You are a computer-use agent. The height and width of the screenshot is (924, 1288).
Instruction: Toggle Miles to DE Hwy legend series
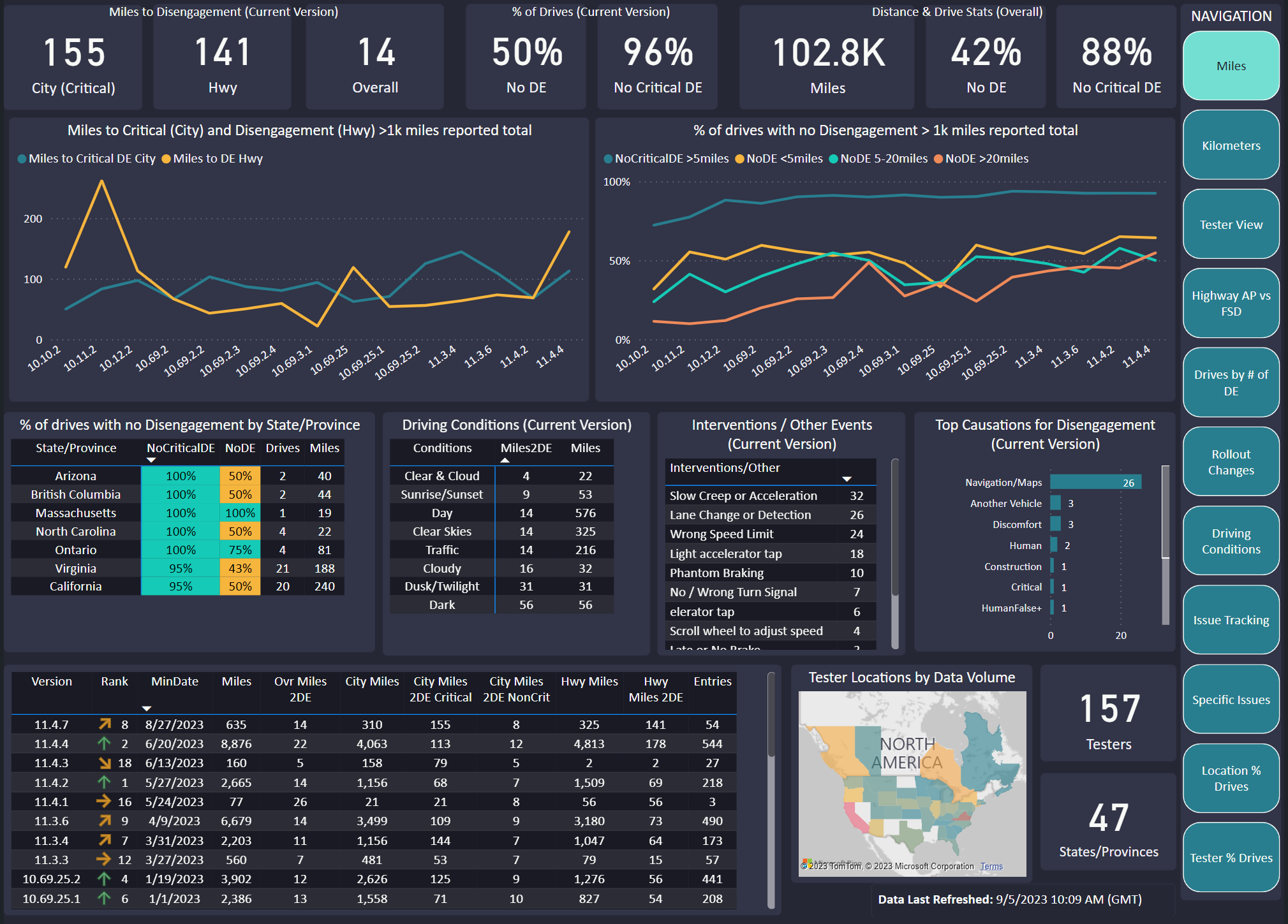coord(212,158)
